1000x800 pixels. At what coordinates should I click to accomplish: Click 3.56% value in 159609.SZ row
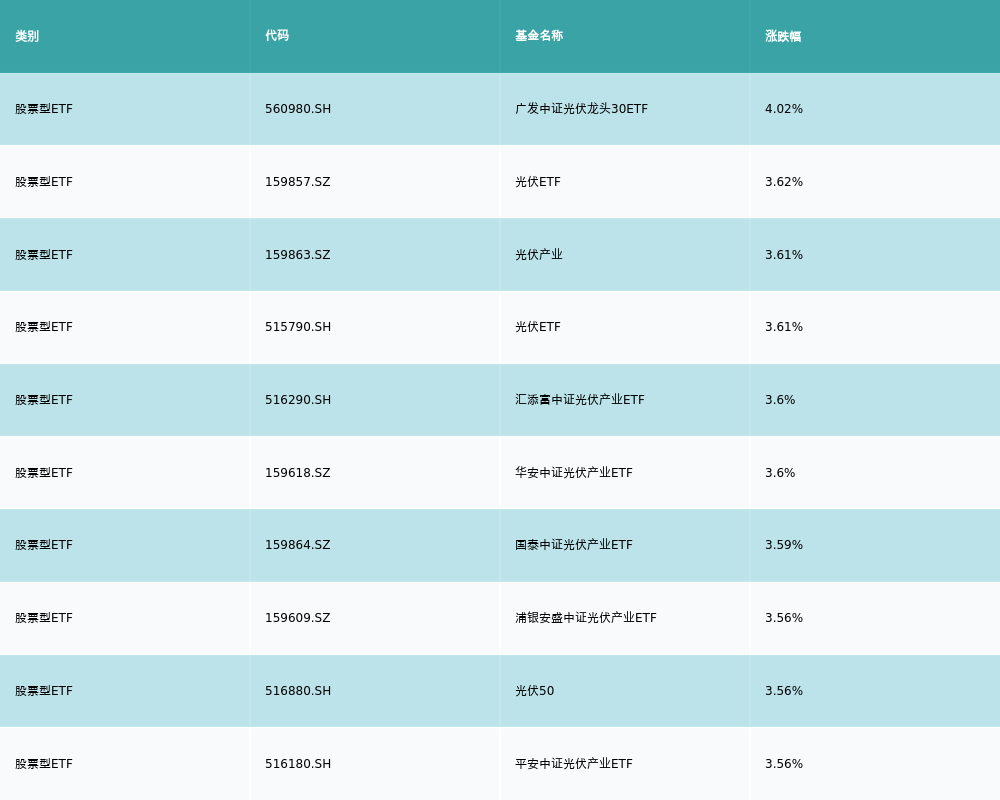(x=784, y=618)
